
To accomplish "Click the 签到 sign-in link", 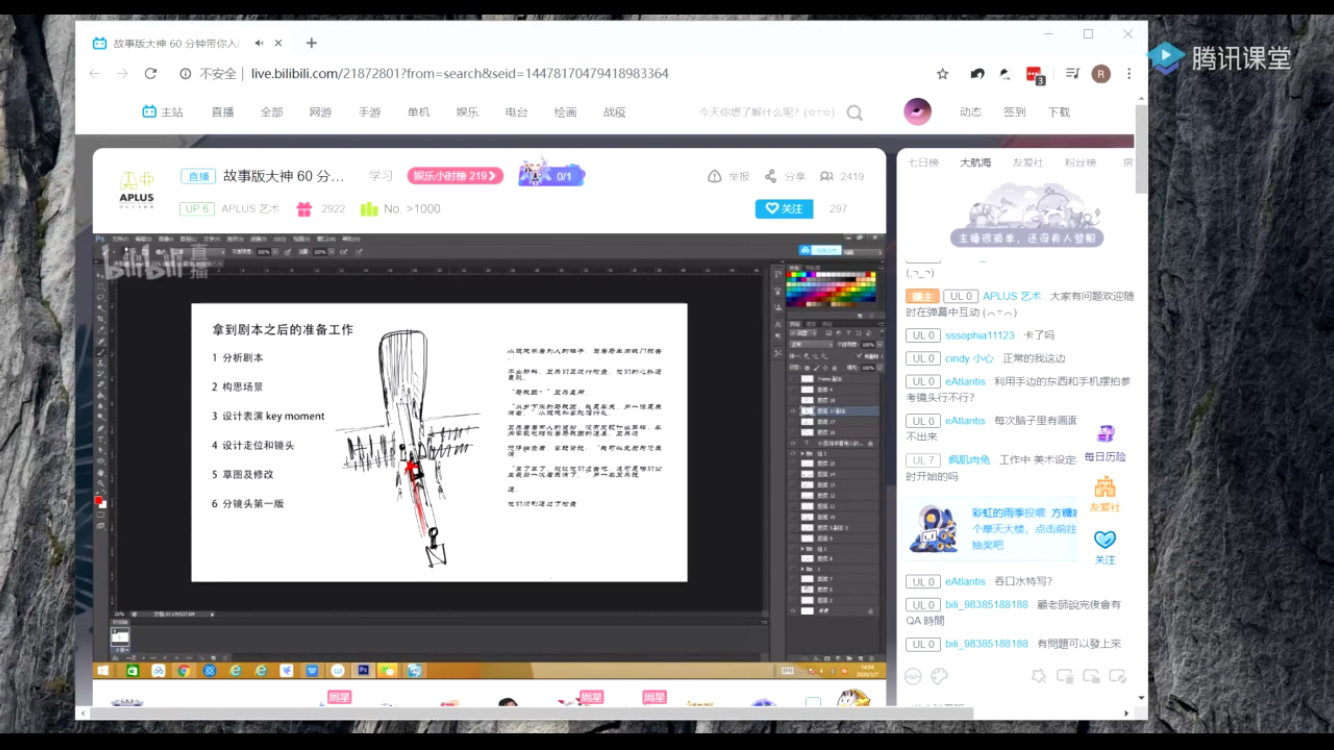I will coord(1014,112).
